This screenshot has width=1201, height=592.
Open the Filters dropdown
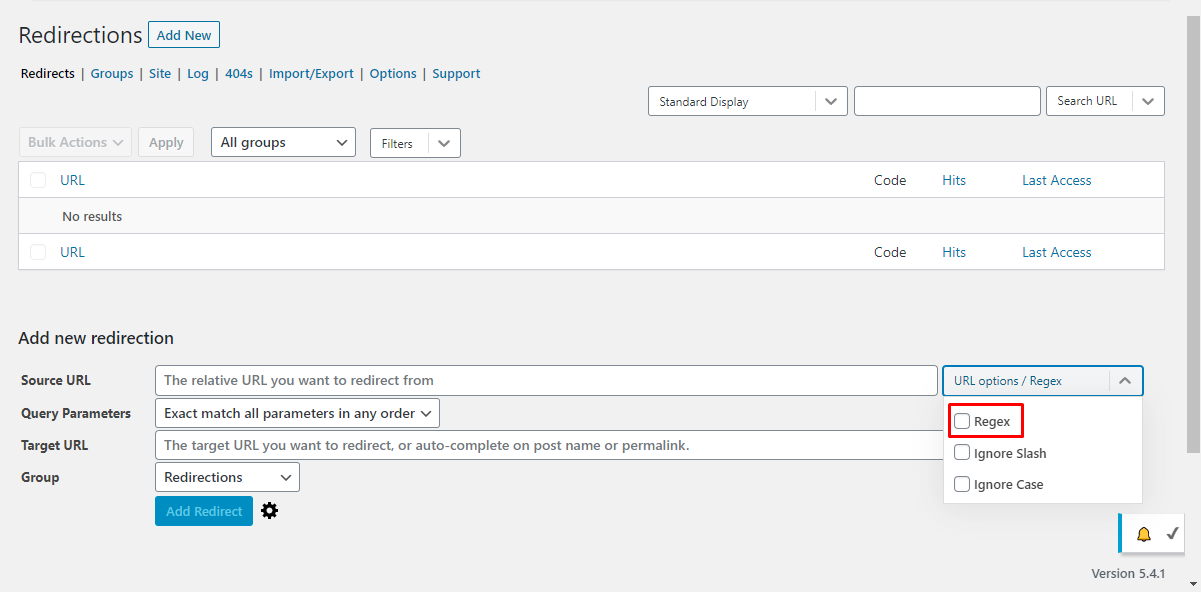pos(415,144)
